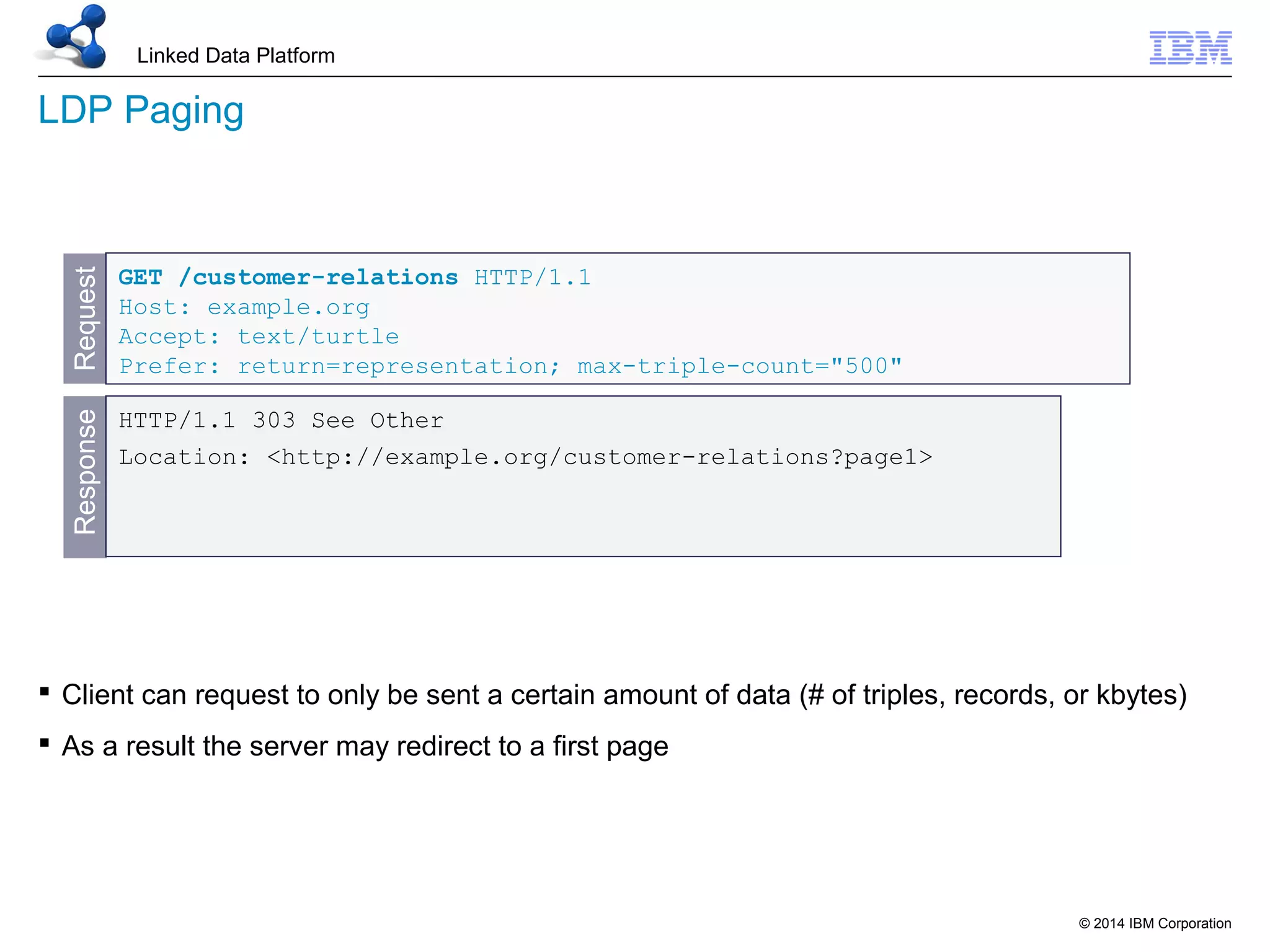Click 'HTTP/1.1 303 See Other' status line

point(281,421)
